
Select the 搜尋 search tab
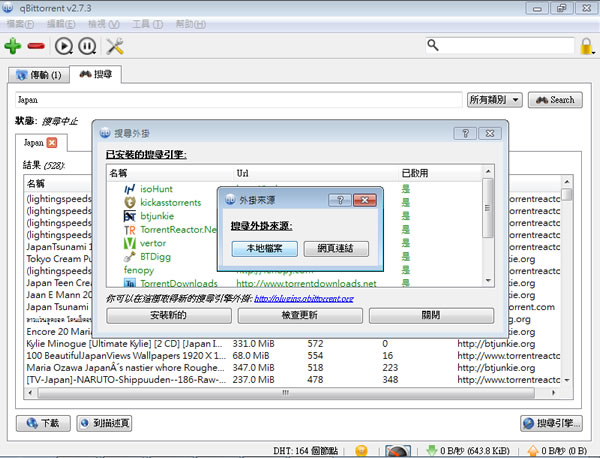click(x=96, y=74)
